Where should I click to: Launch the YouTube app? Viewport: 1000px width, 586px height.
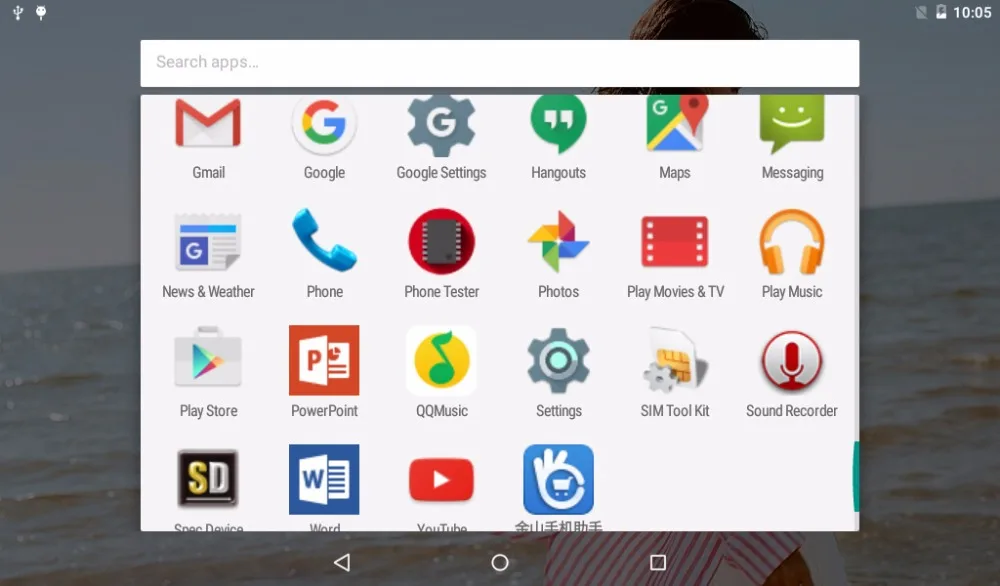pyautogui.click(x=441, y=480)
